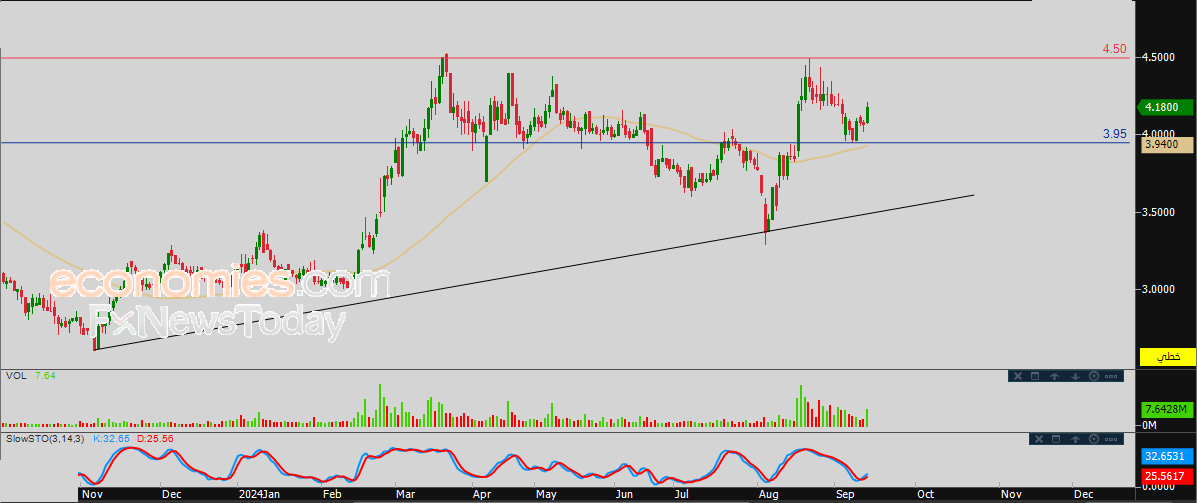This screenshot has height=503, width=1197.
Task: Click the Jun timeline label
Action: (624, 495)
